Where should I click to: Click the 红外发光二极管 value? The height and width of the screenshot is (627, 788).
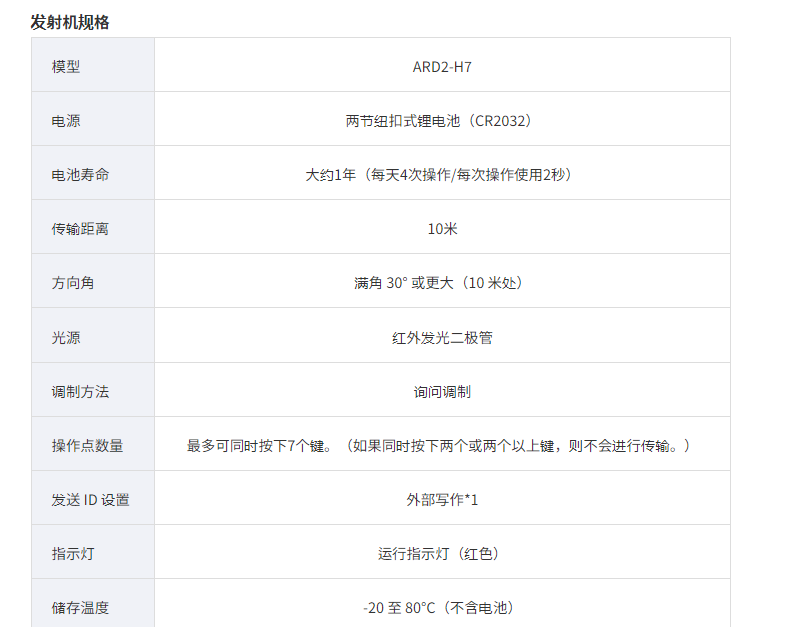point(442,337)
